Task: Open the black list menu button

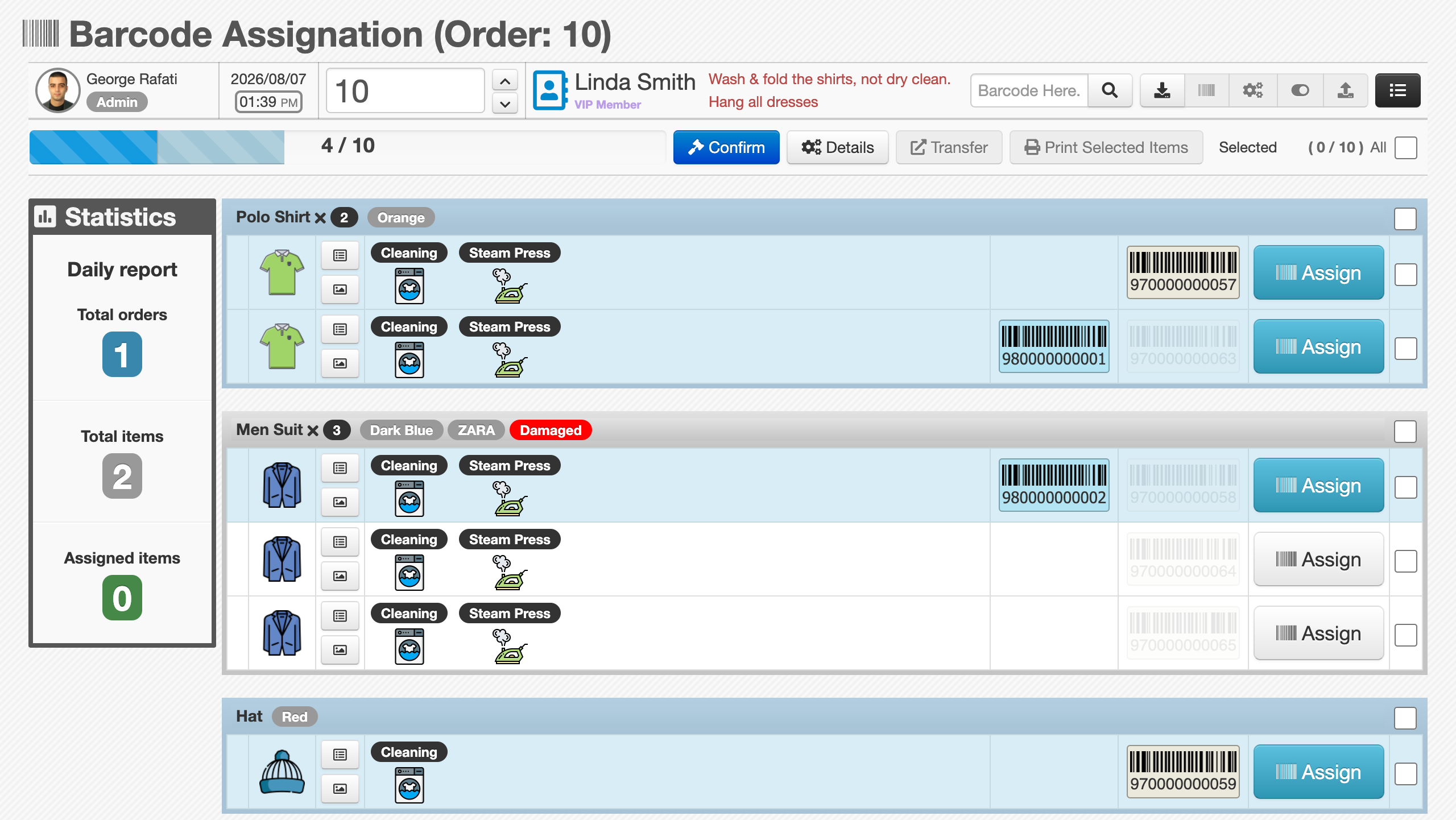Action: tap(1397, 90)
